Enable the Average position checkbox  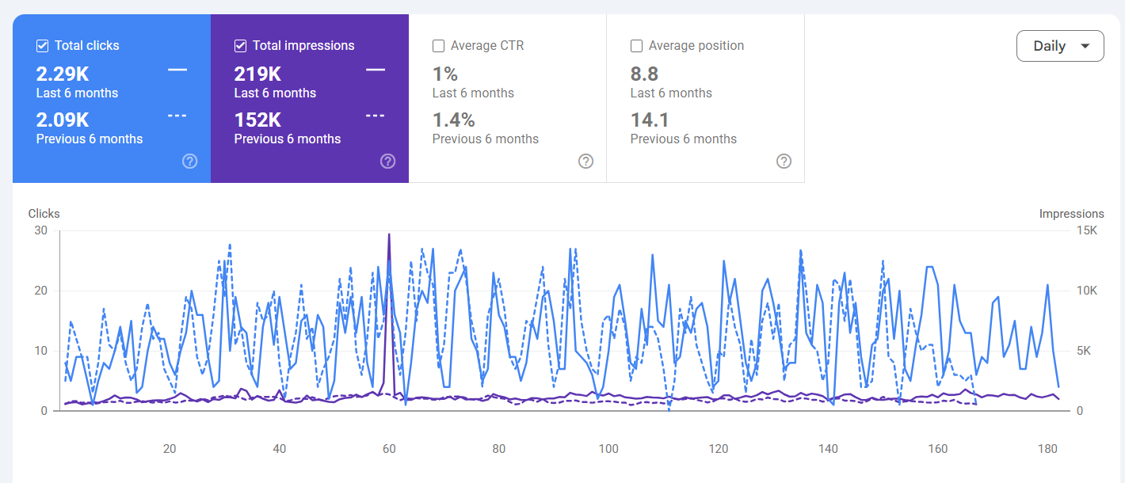pyautogui.click(x=636, y=46)
